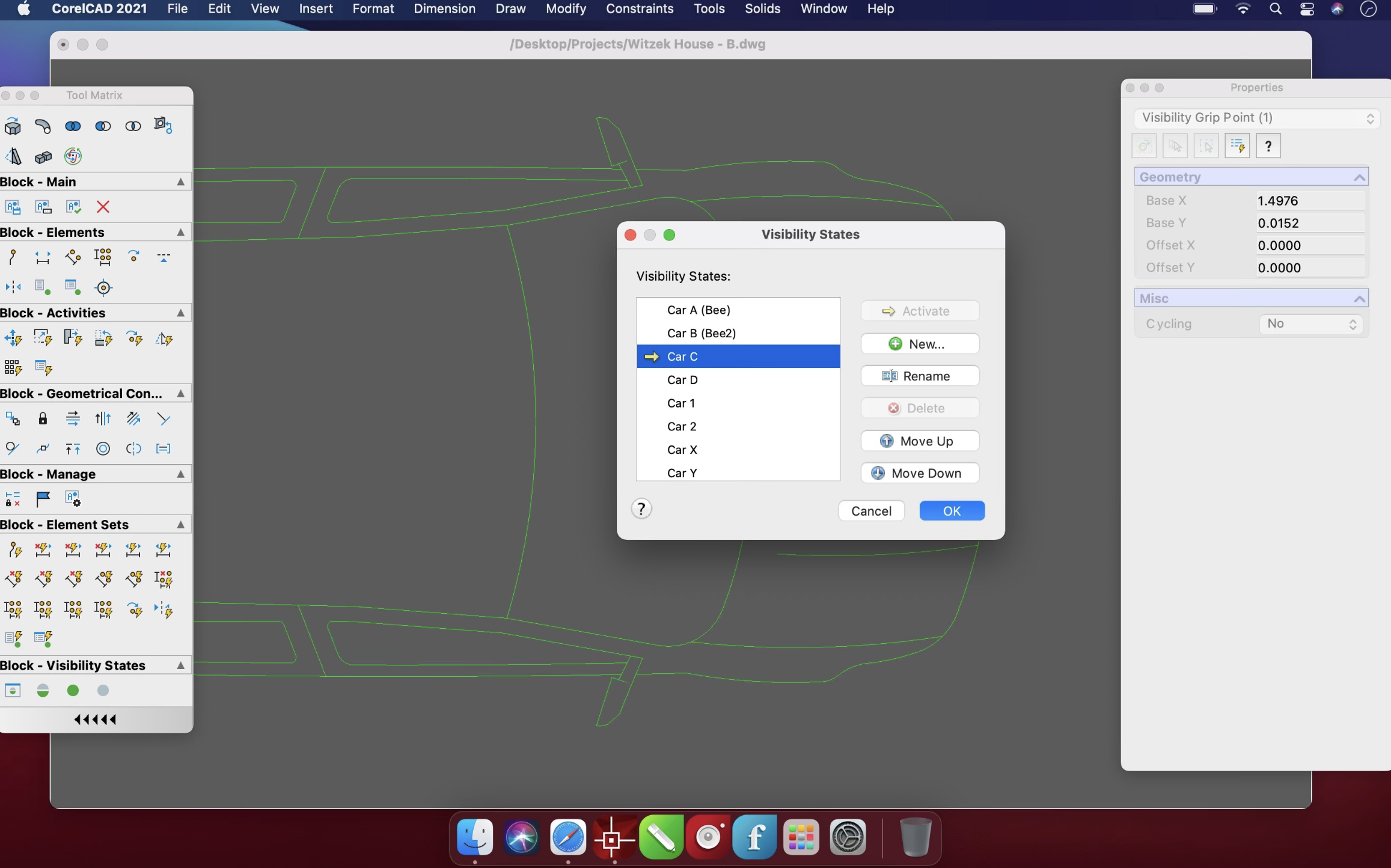Collapse the Geometry group in Properties

coord(1359,177)
